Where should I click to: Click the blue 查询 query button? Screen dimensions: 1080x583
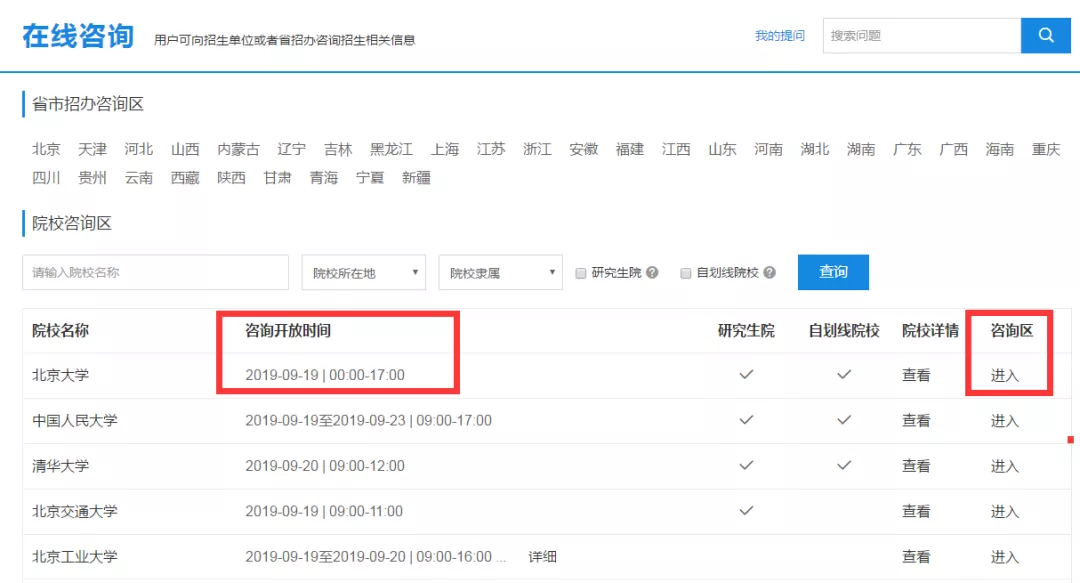tap(833, 271)
